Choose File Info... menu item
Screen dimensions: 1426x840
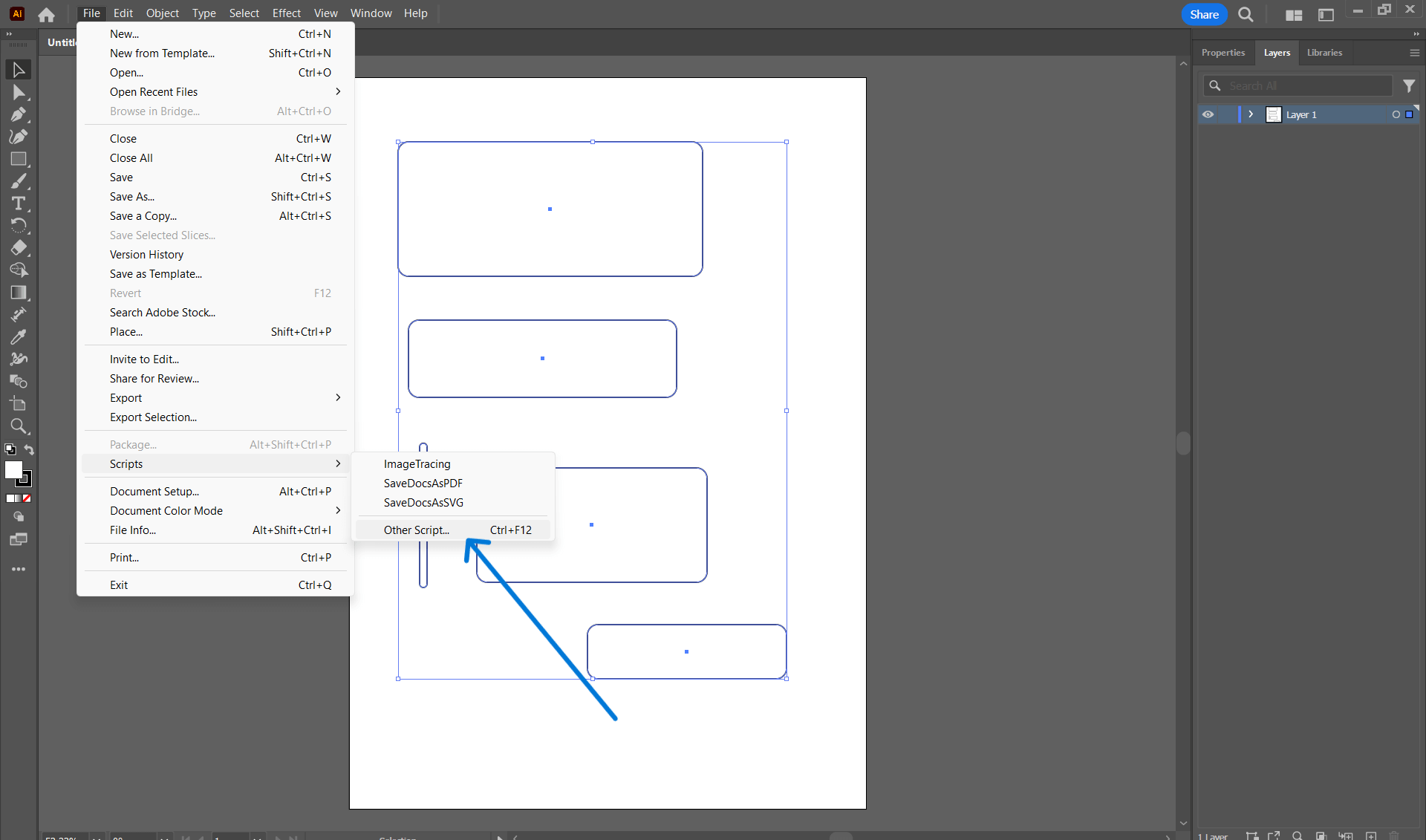pos(215,530)
